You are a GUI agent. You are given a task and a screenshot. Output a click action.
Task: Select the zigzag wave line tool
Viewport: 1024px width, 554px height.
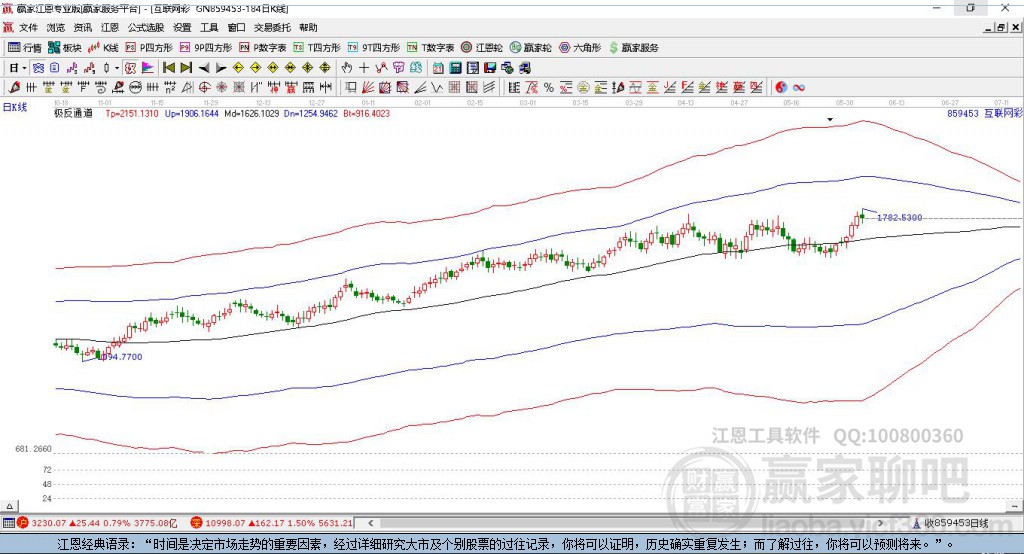pos(436,87)
